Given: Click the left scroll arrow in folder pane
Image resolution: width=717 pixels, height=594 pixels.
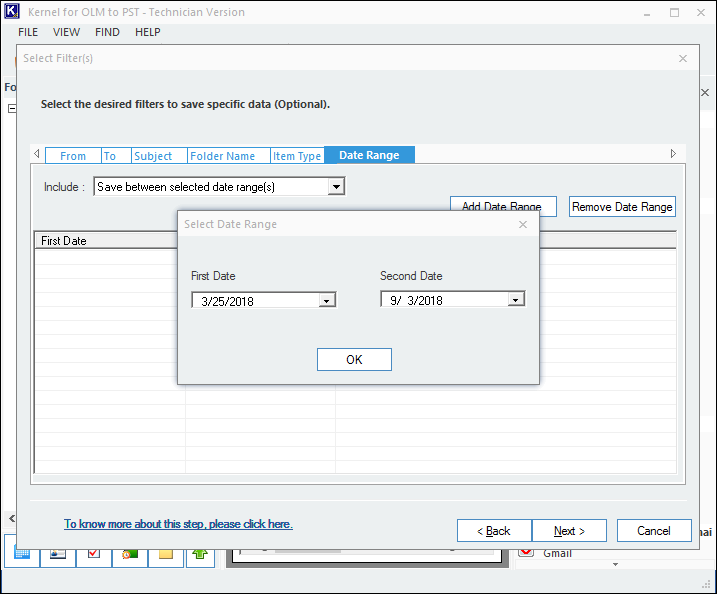Looking at the screenshot, I should pyautogui.click(x=12, y=518).
